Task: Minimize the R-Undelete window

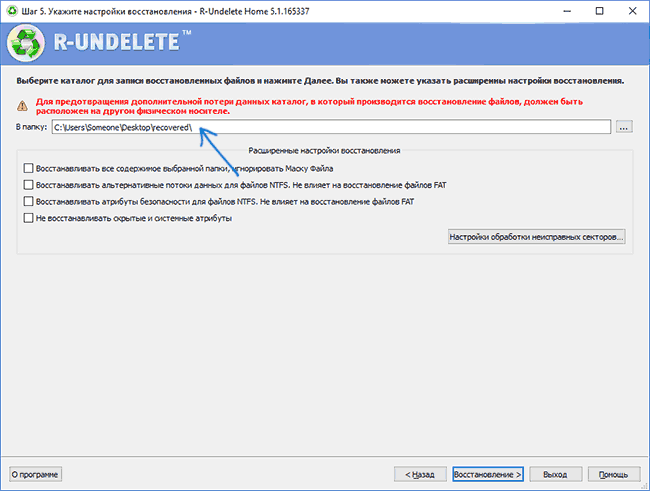Action: [x=567, y=11]
